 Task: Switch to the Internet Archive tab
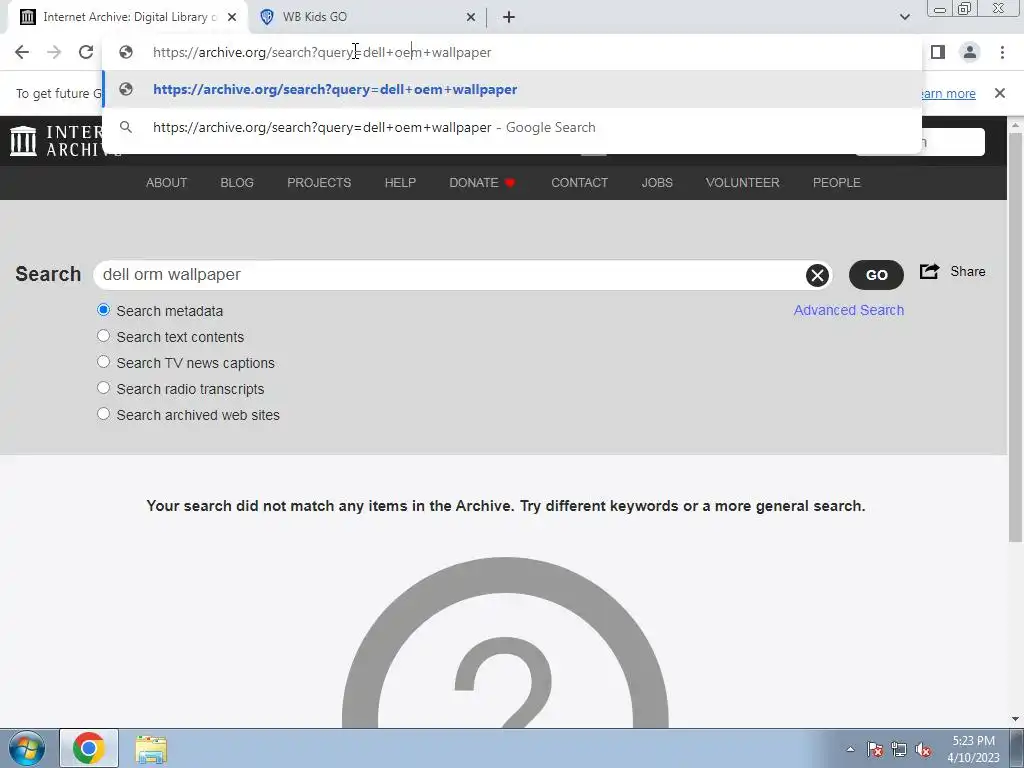point(127,17)
